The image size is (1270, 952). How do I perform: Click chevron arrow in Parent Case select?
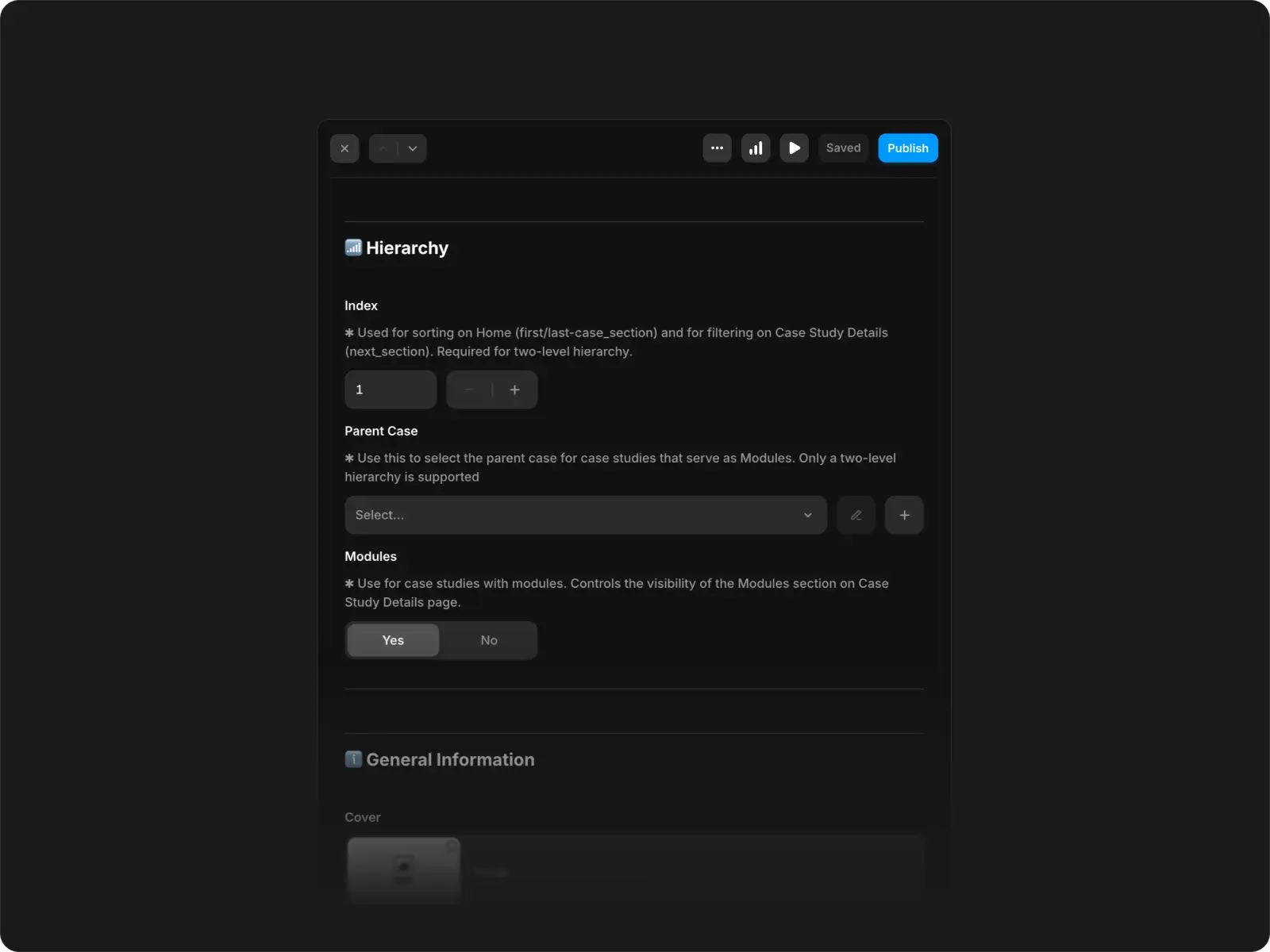coord(807,515)
